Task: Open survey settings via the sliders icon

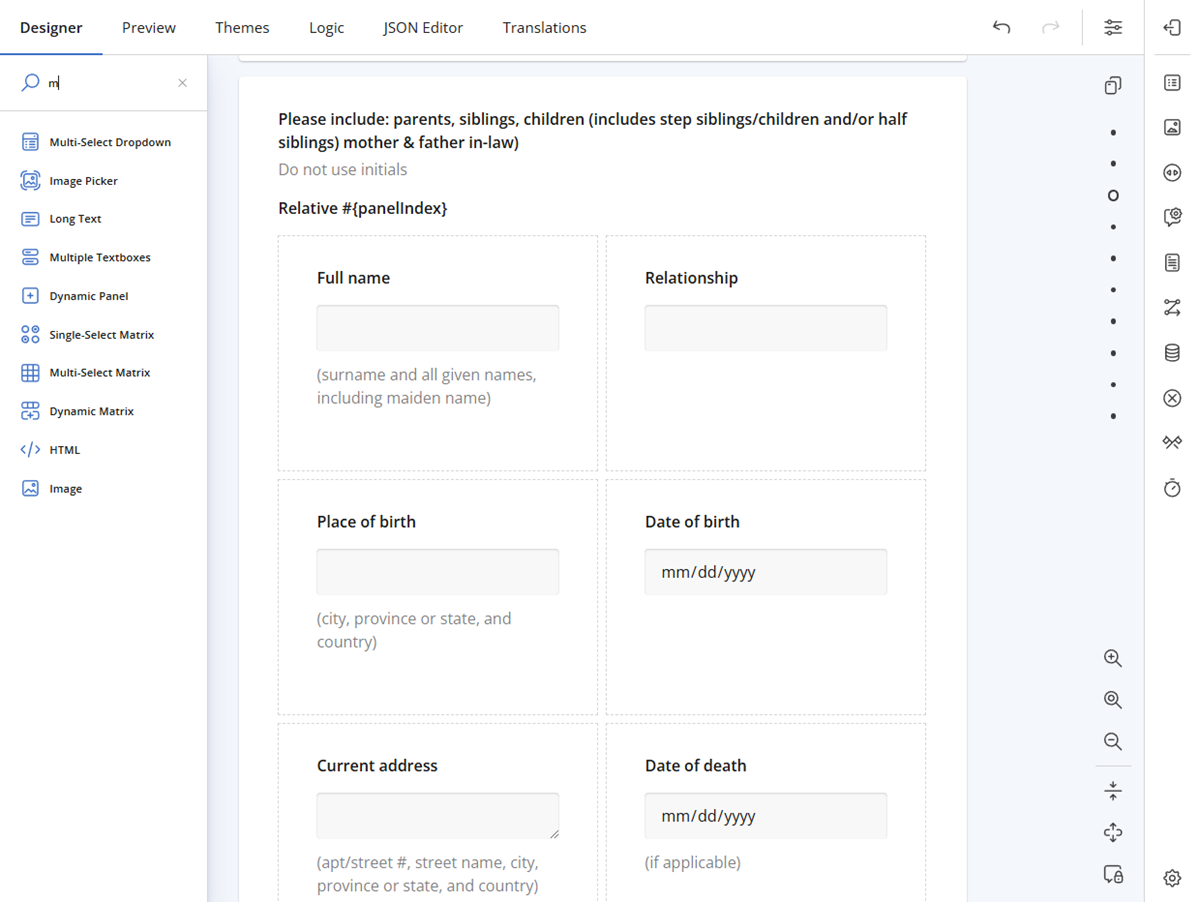Action: 1113,27
